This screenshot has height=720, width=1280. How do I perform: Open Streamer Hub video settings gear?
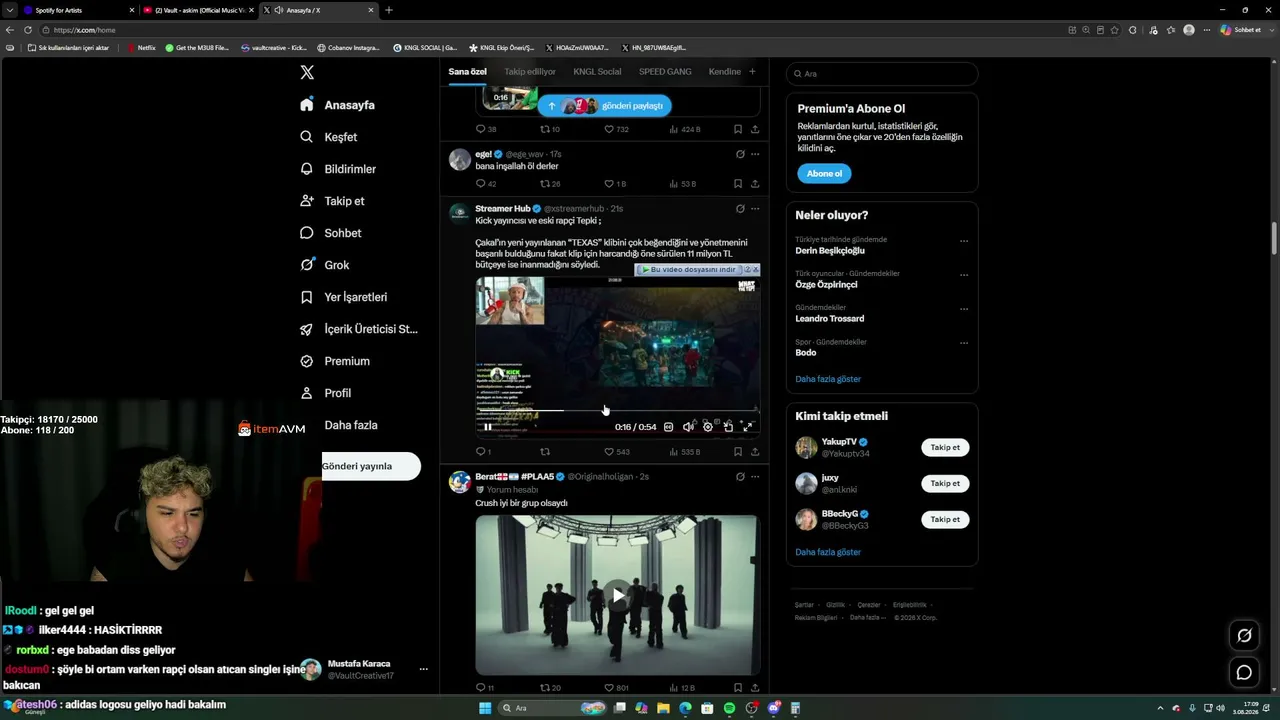(x=708, y=427)
